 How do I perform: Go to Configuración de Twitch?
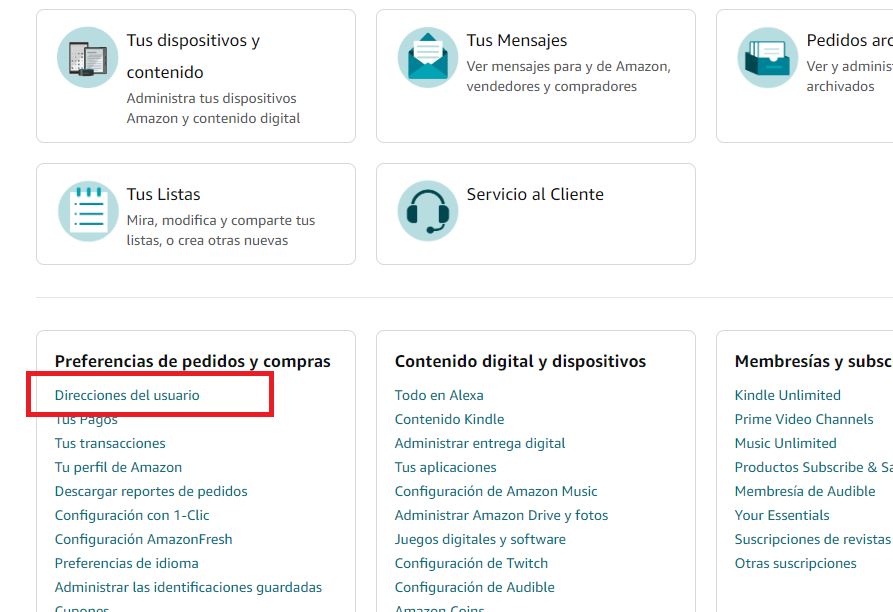point(471,563)
